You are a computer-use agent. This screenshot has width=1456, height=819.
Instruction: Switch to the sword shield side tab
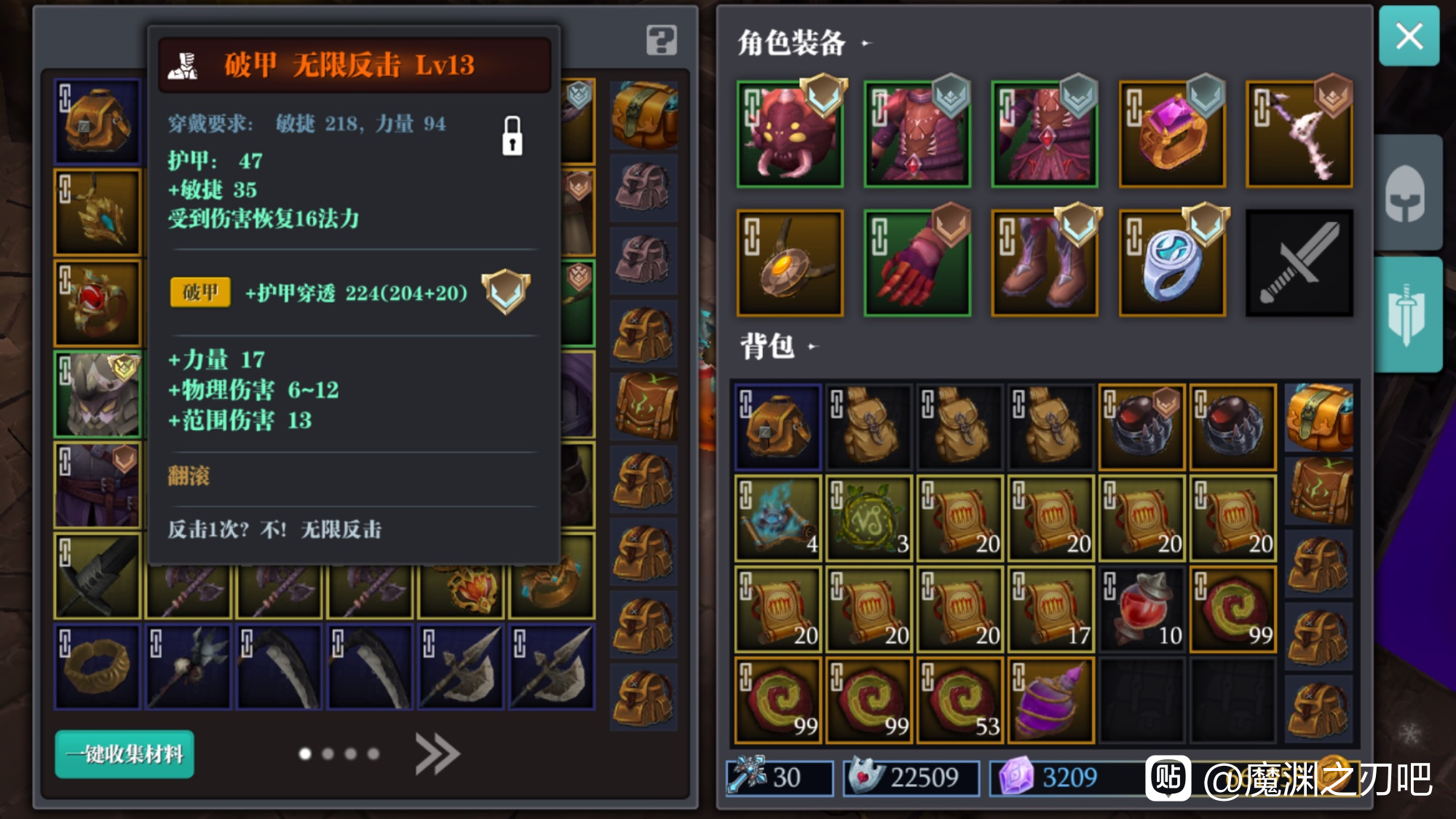coord(1407,314)
